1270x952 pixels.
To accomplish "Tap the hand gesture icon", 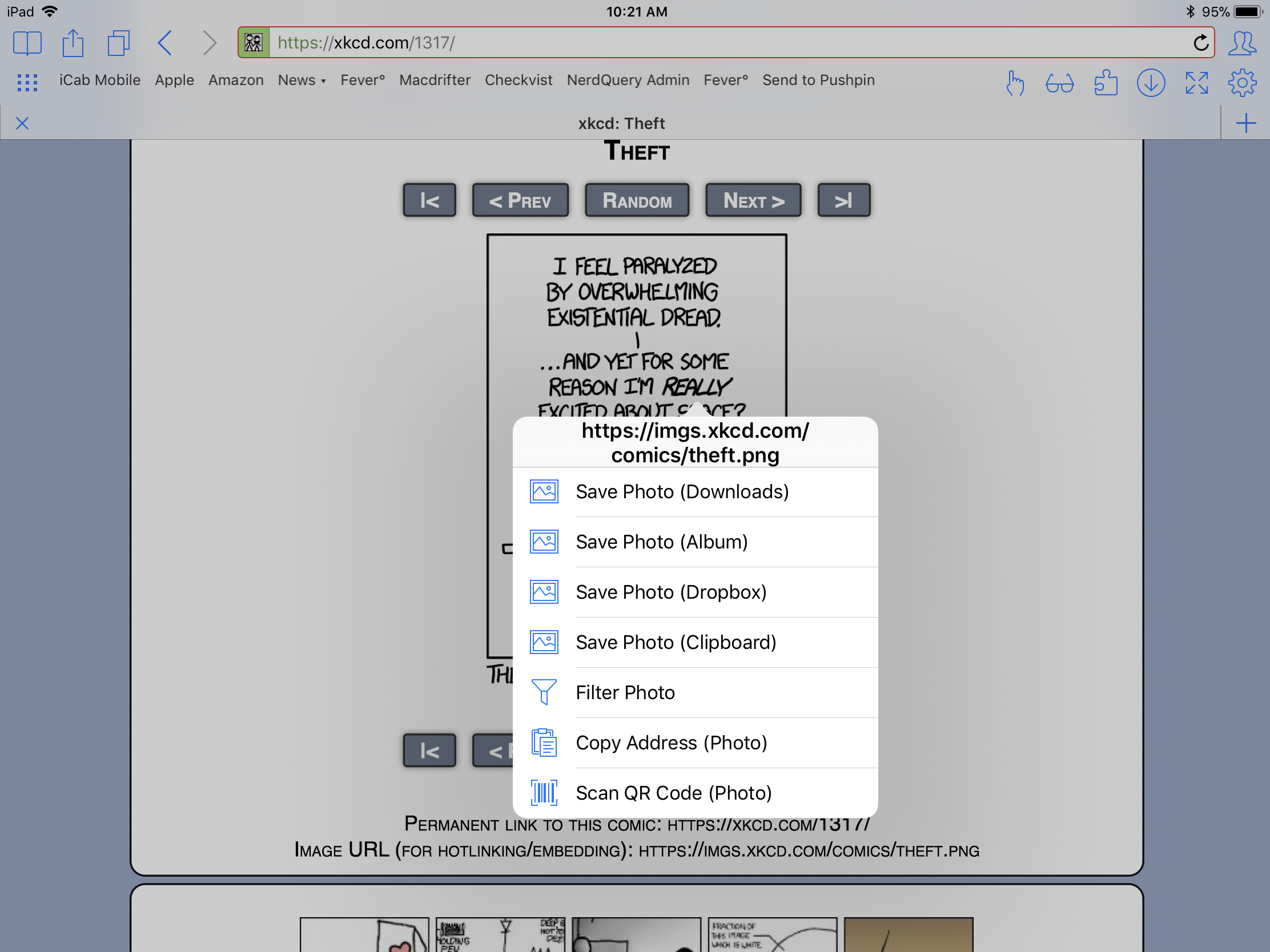I will click(1015, 83).
